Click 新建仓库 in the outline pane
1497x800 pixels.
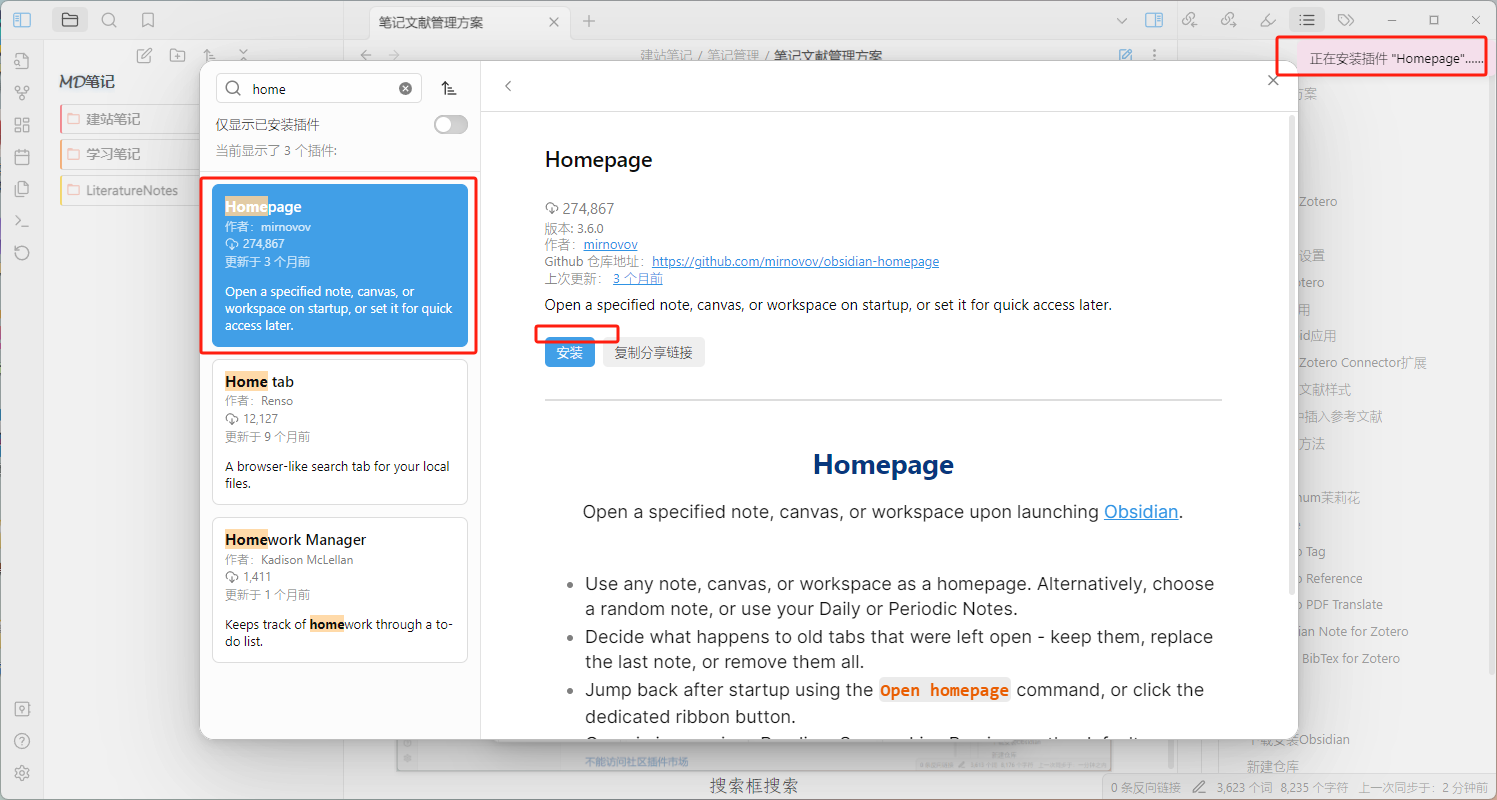coord(1273,766)
